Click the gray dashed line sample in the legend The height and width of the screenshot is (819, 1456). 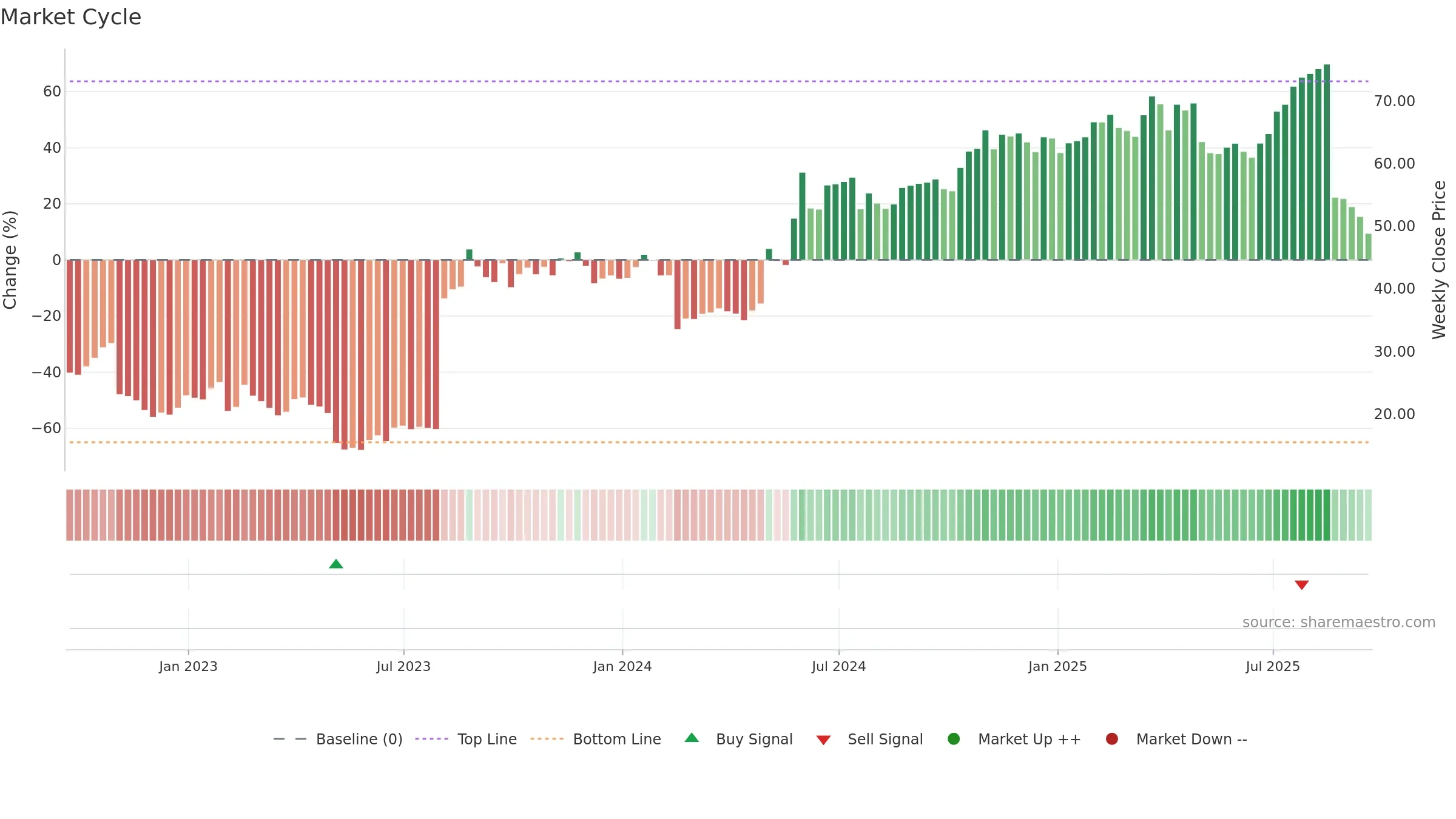point(290,739)
